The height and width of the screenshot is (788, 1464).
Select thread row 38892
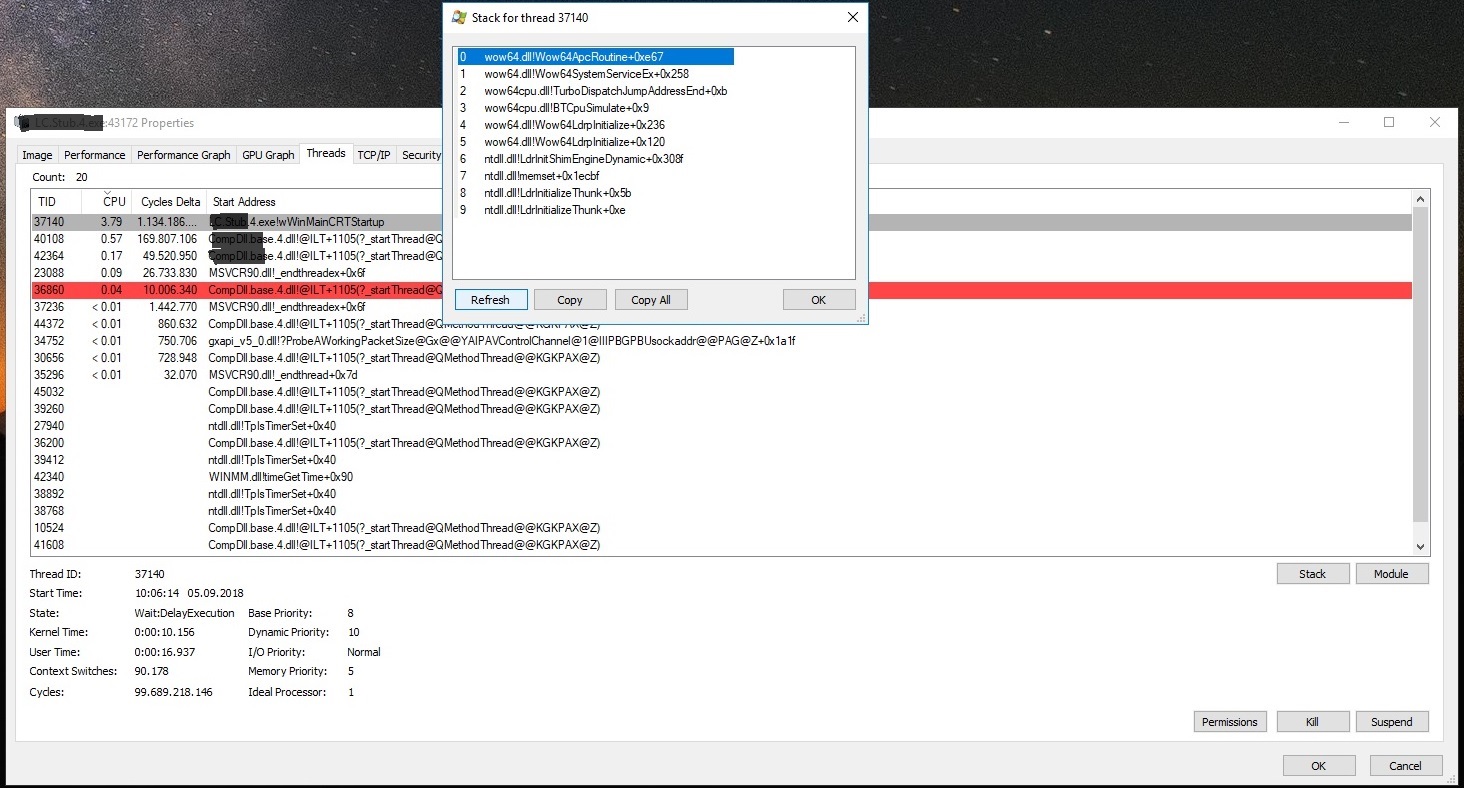tap(721, 494)
